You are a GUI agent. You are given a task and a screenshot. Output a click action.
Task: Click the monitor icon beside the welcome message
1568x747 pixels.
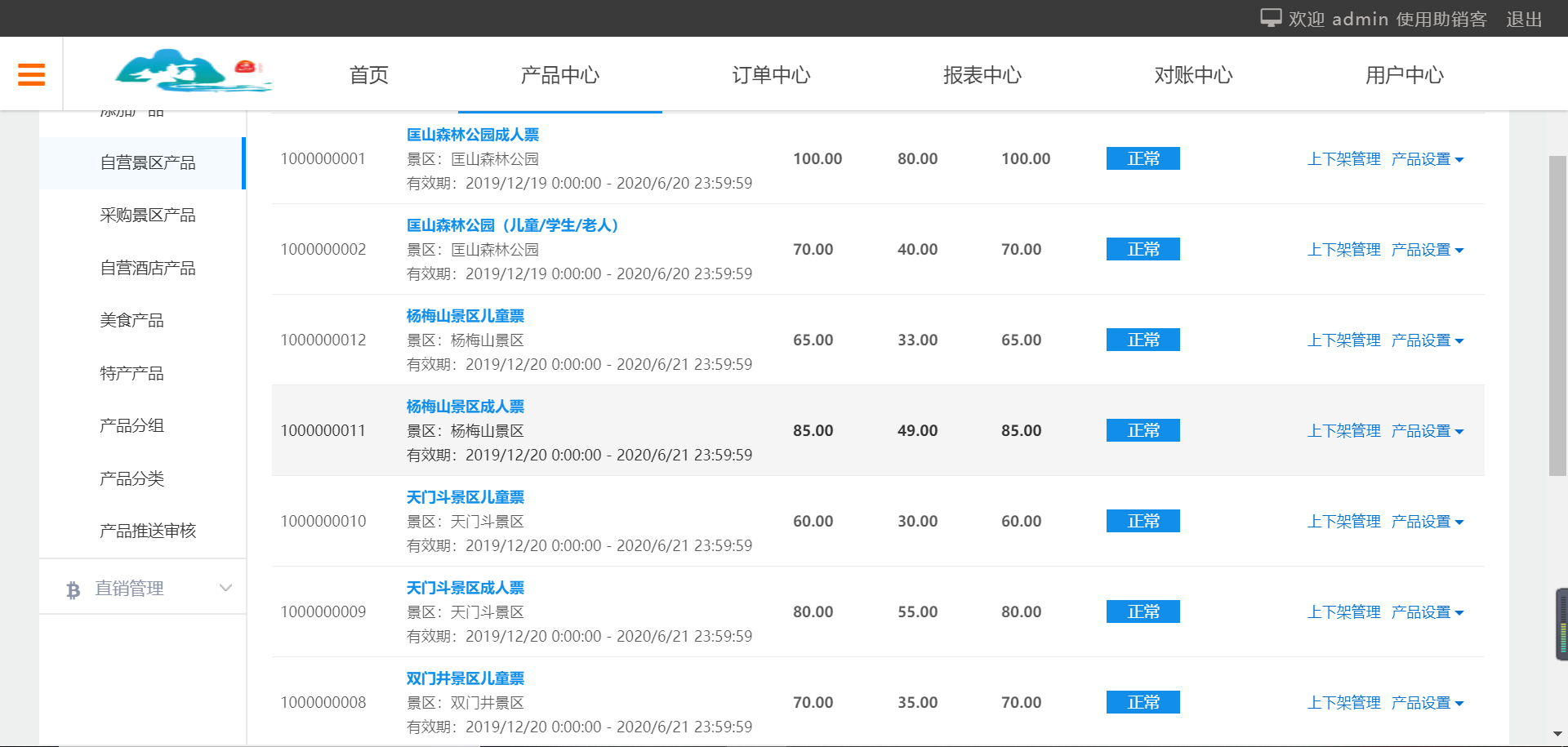tap(1271, 18)
